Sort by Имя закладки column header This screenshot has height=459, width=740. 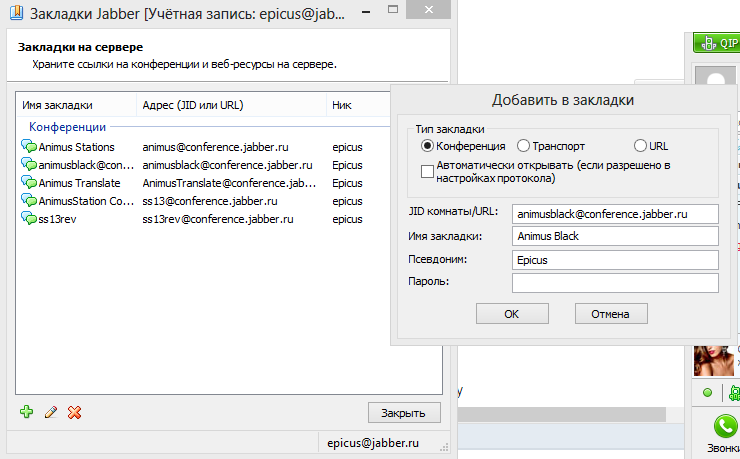tap(76, 105)
